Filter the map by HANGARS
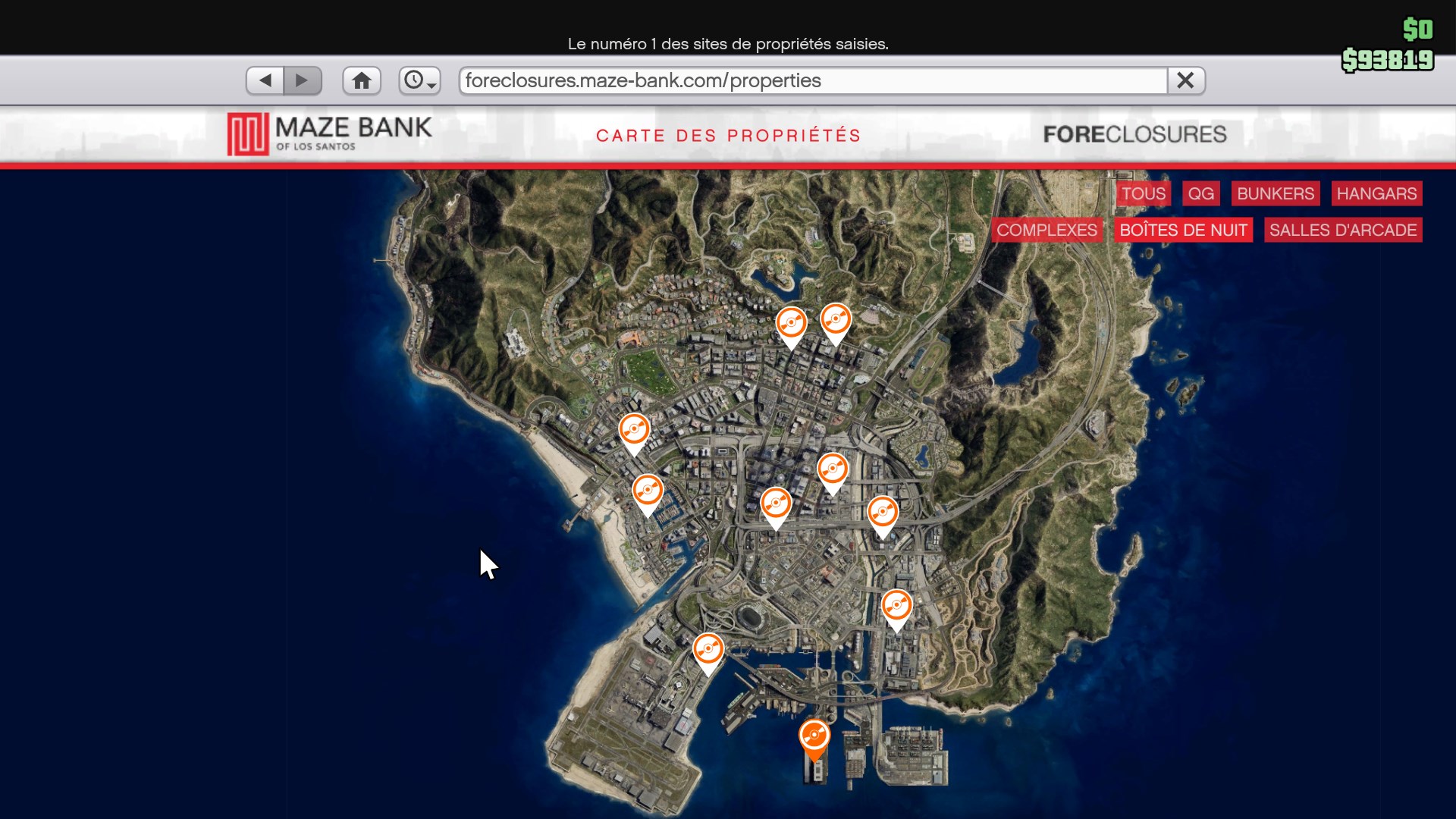1456x819 pixels. point(1376,193)
